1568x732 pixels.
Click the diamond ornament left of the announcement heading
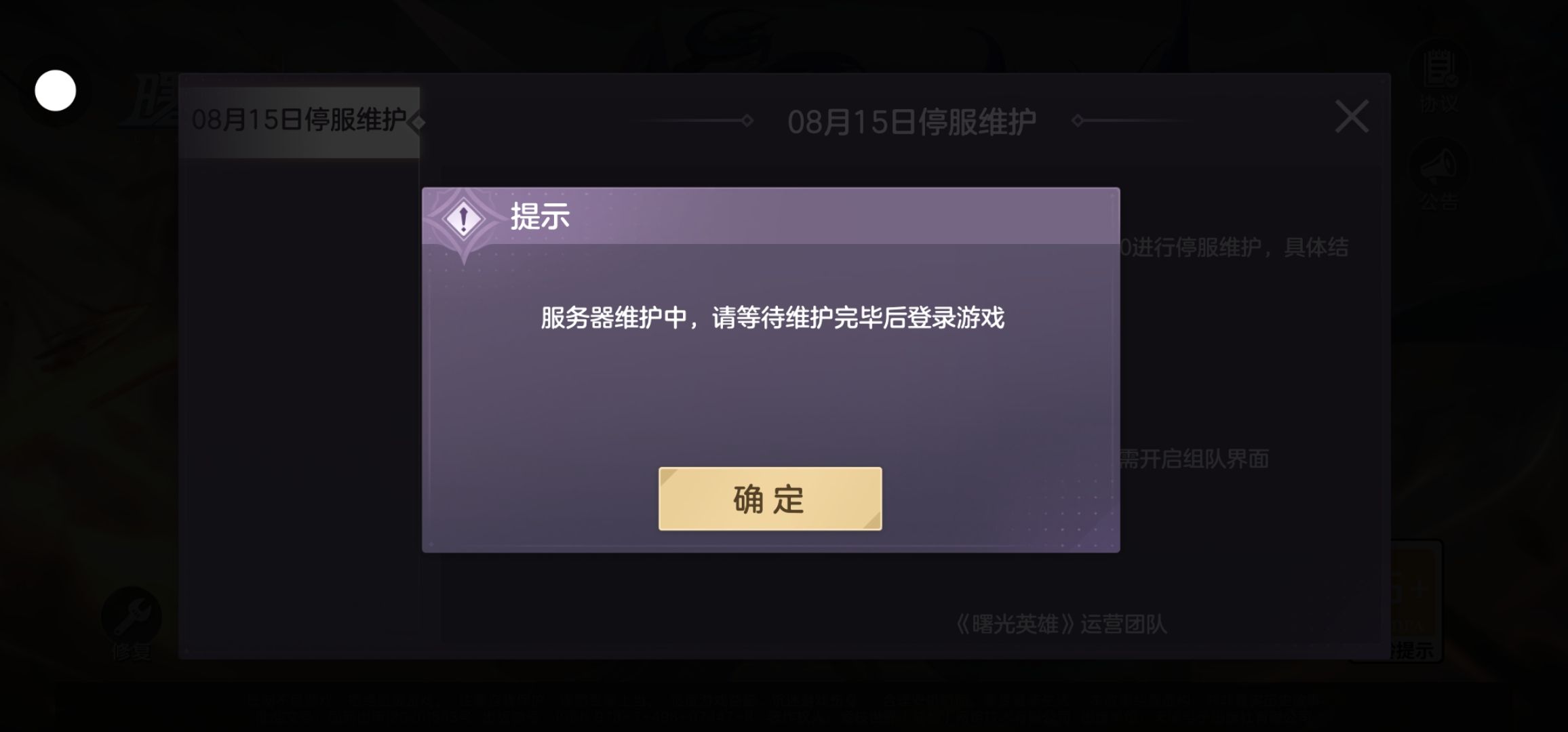[747, 121]
